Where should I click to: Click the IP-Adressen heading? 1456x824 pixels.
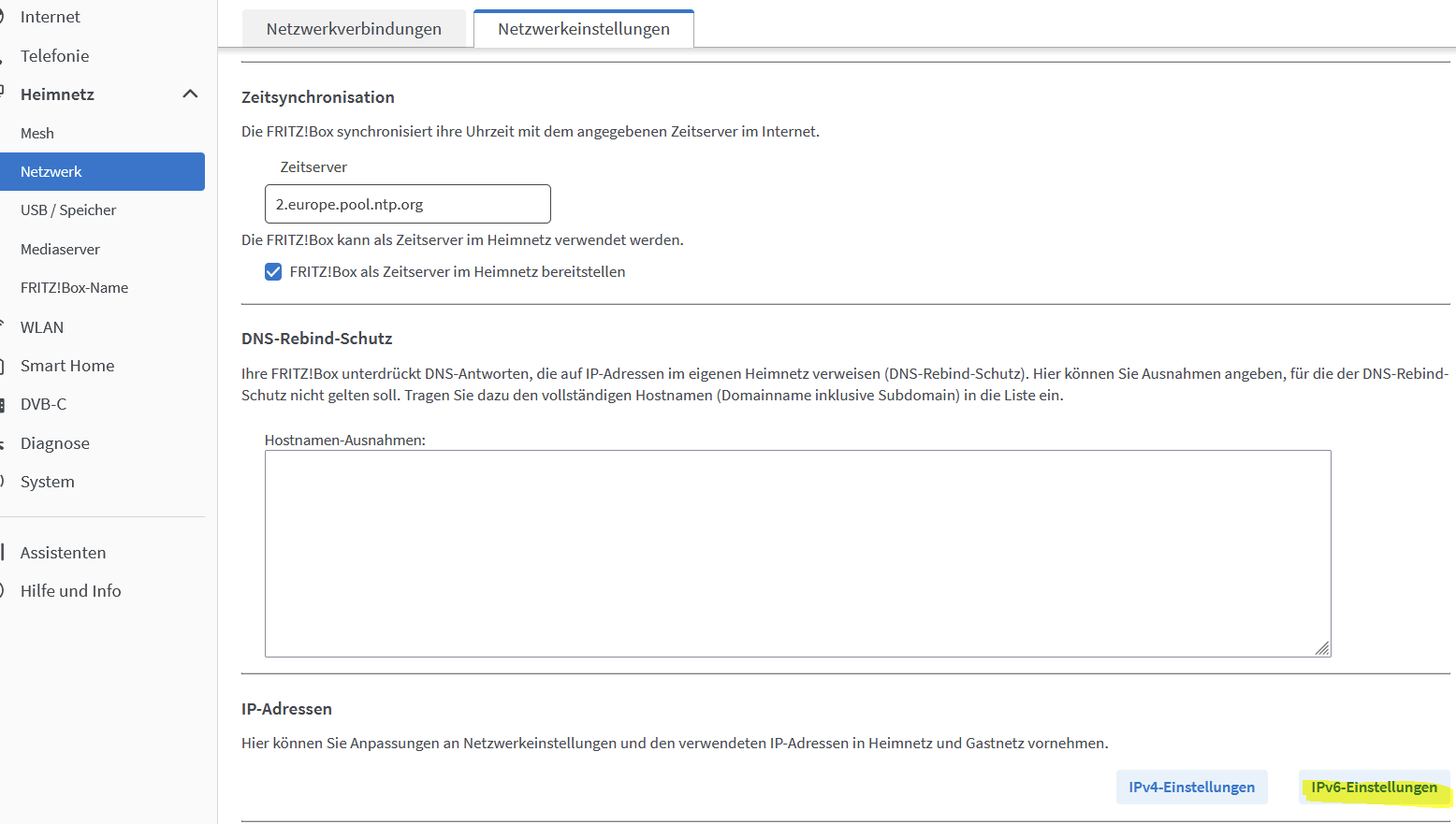pos(286,709)
